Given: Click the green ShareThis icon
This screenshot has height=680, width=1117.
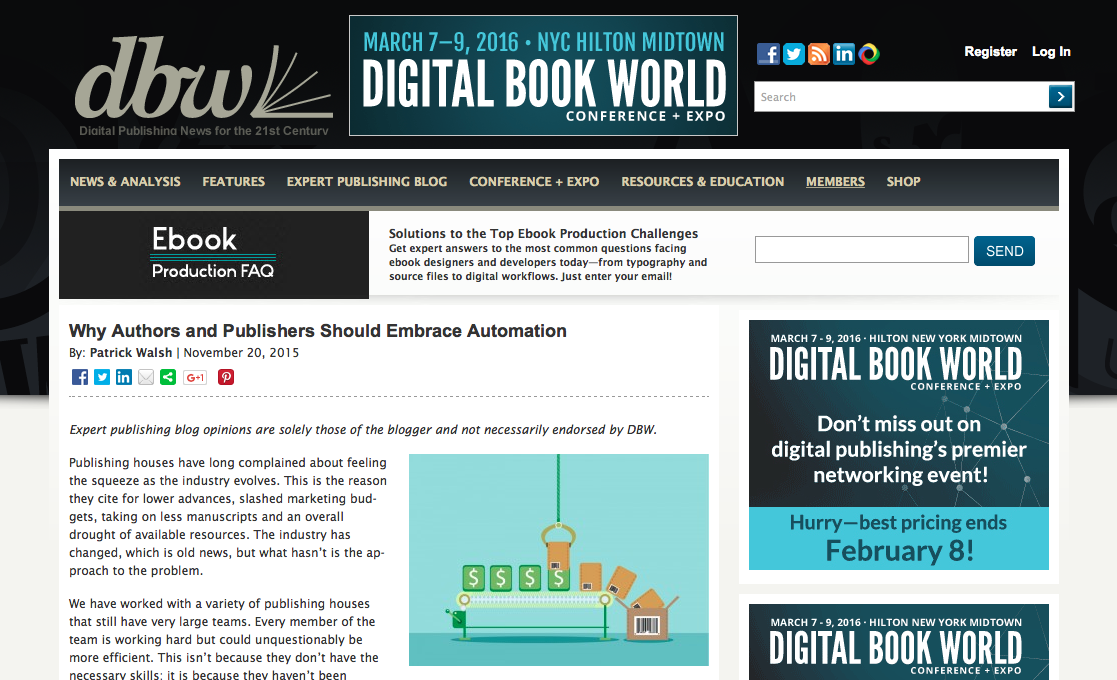Looking at the screenshot, I should (x=168, y=377).
